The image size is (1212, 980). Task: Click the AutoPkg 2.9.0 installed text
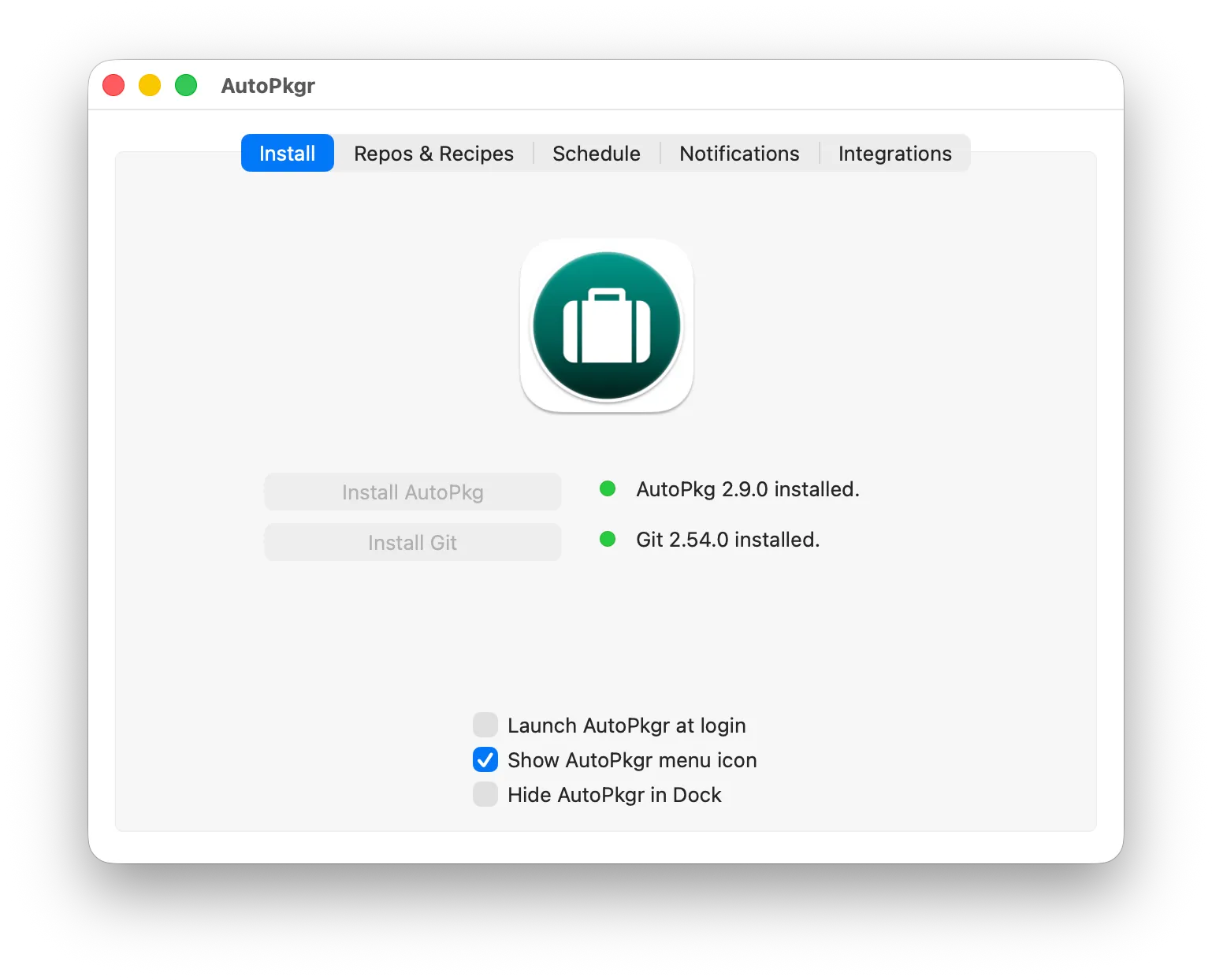748,489
